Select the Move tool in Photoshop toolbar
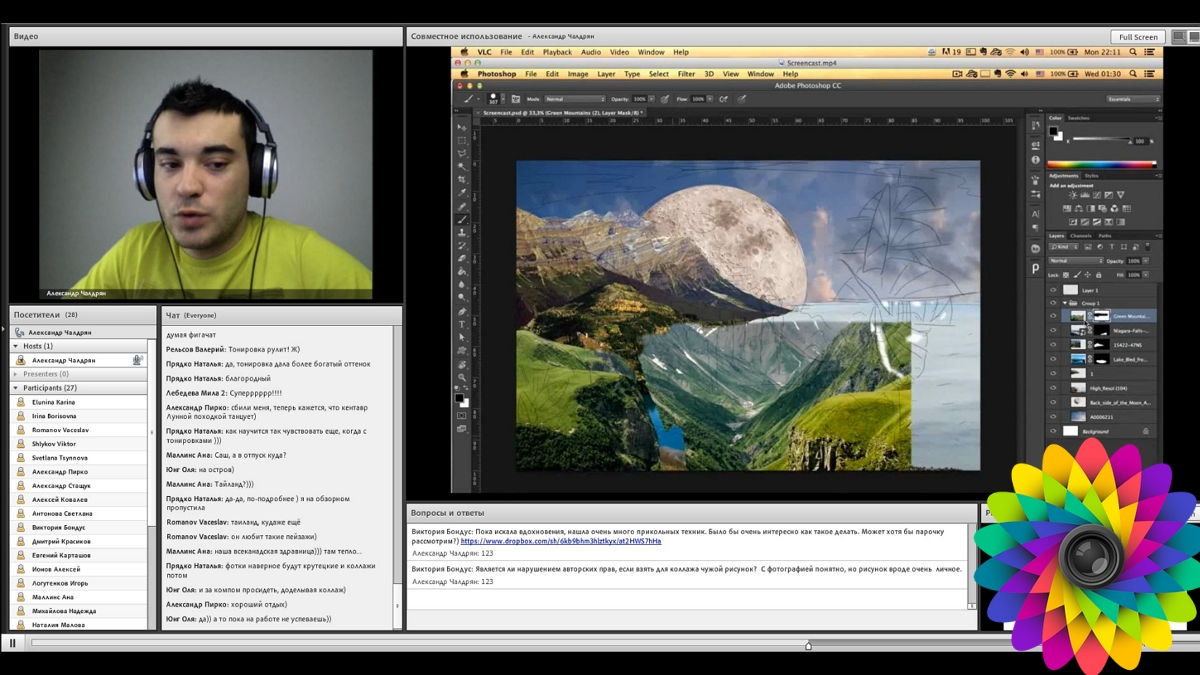The image size is (1200, 675). (462, 128)
